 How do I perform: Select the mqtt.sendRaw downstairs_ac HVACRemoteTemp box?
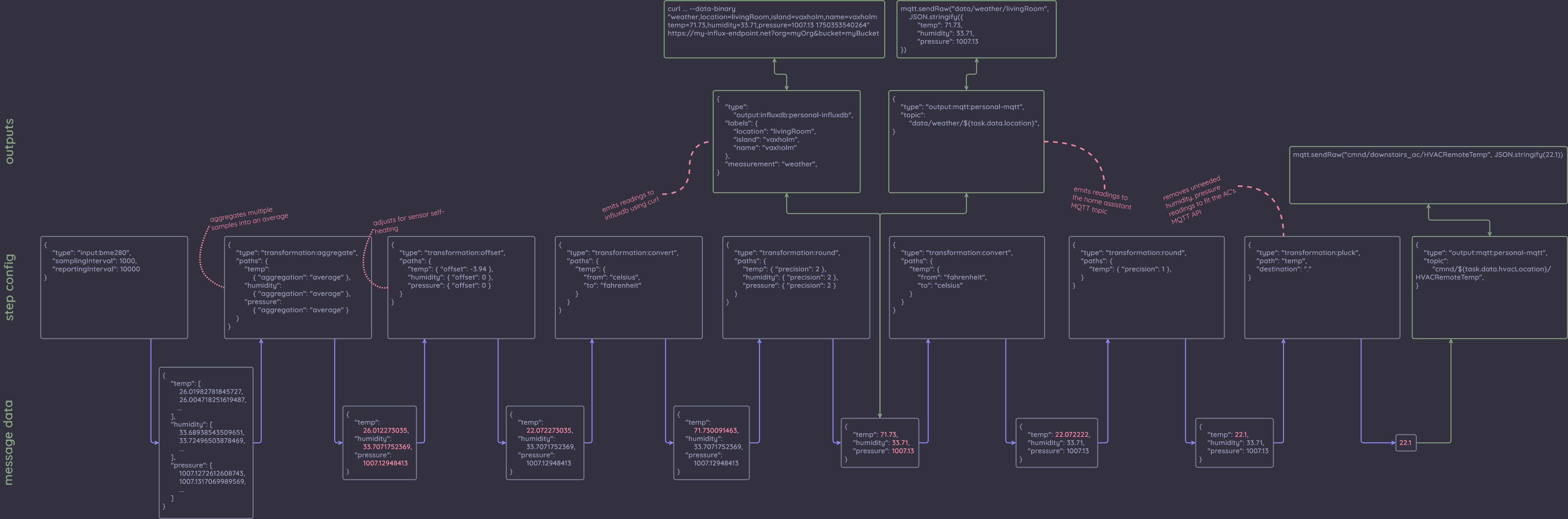coord(1428,176)
